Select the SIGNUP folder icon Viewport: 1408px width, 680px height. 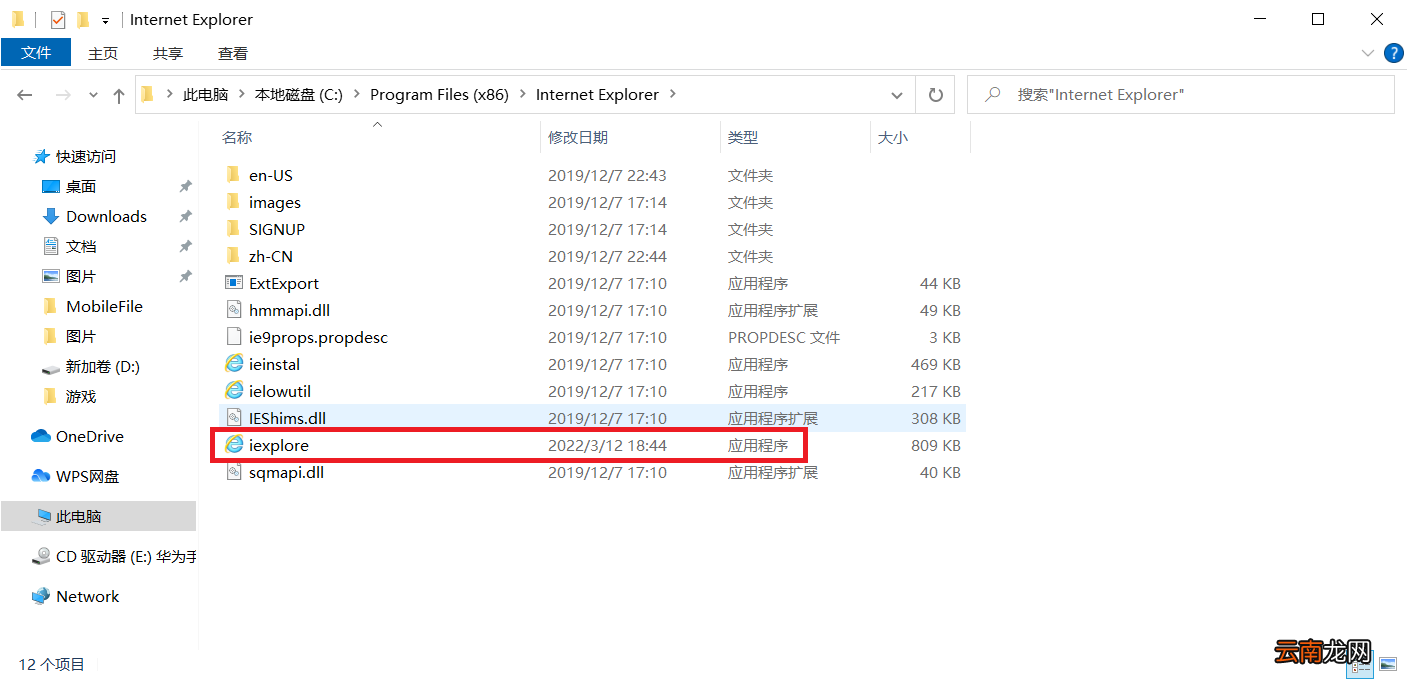pos(234,229)
